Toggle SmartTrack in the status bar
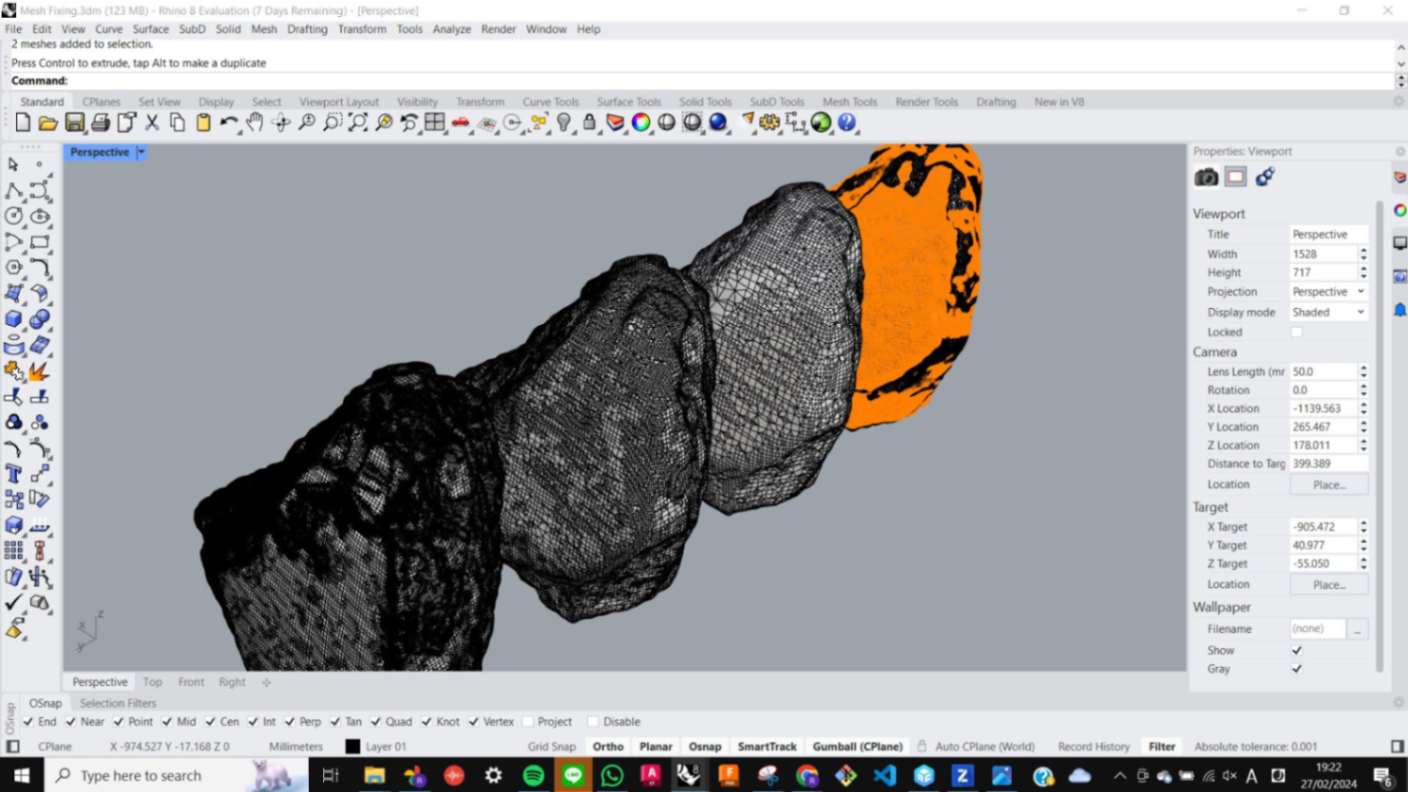The height and width of the screenshot is (792, 1408). (x=767, y=747)
